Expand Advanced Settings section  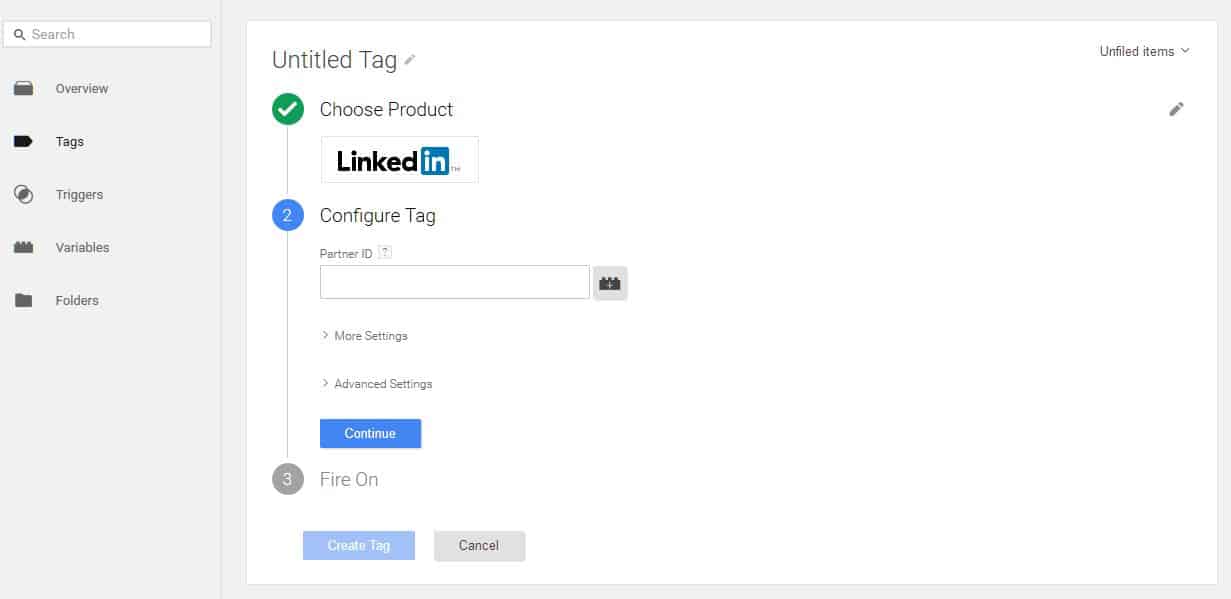tap(377, 384)
